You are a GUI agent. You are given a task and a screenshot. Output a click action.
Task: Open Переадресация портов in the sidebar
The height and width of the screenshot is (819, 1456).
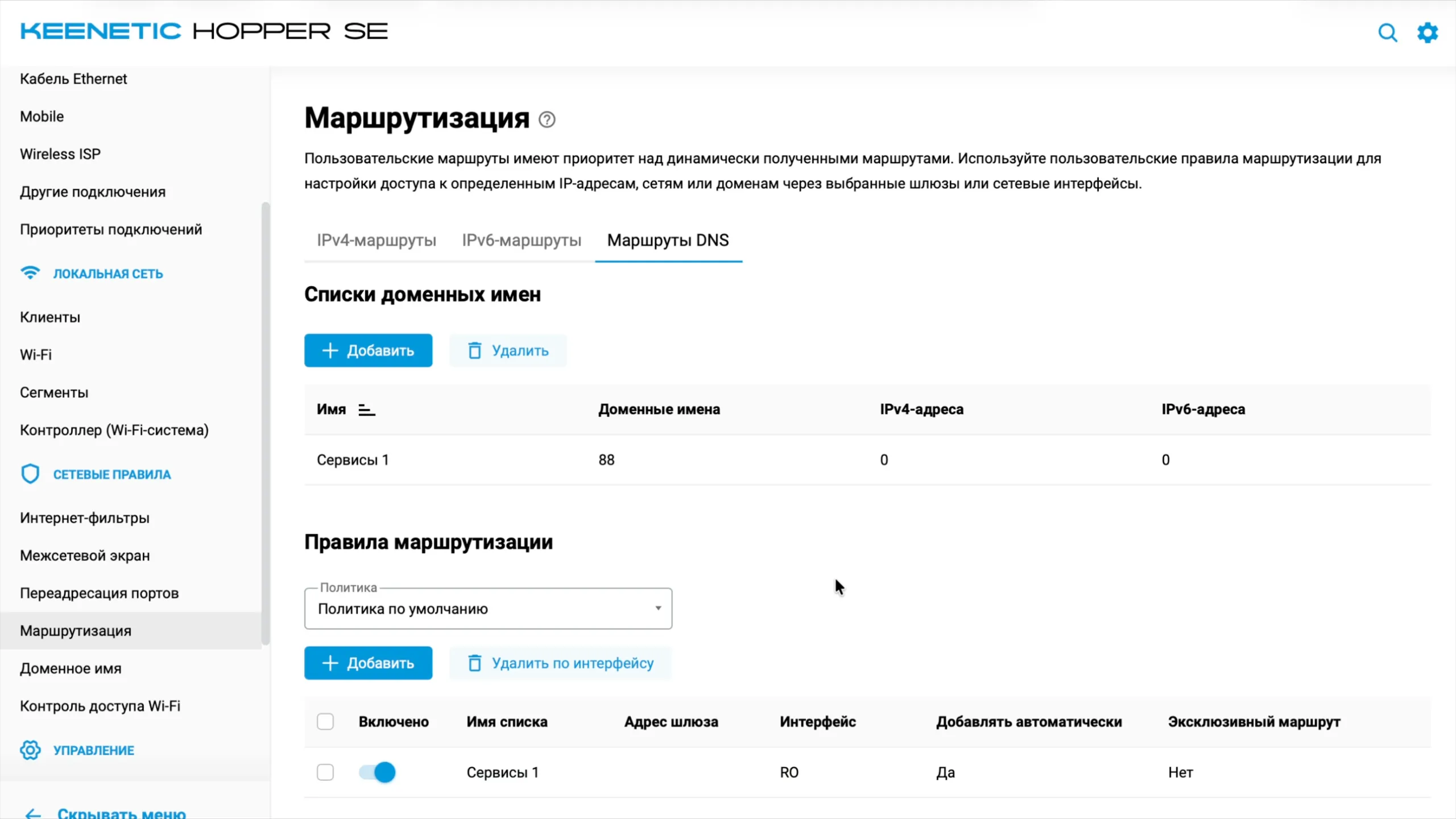[100, 593]
